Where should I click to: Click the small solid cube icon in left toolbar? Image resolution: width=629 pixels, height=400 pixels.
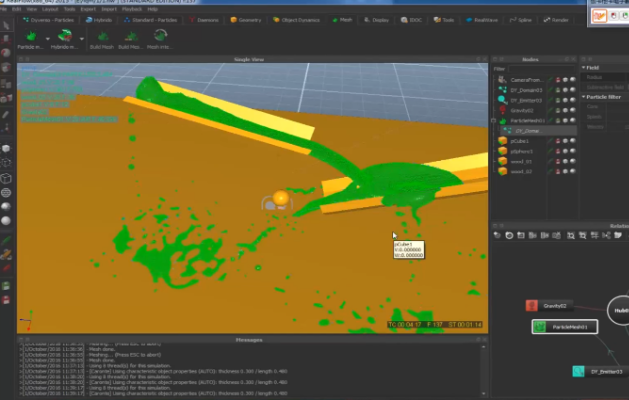coord(6,148)
